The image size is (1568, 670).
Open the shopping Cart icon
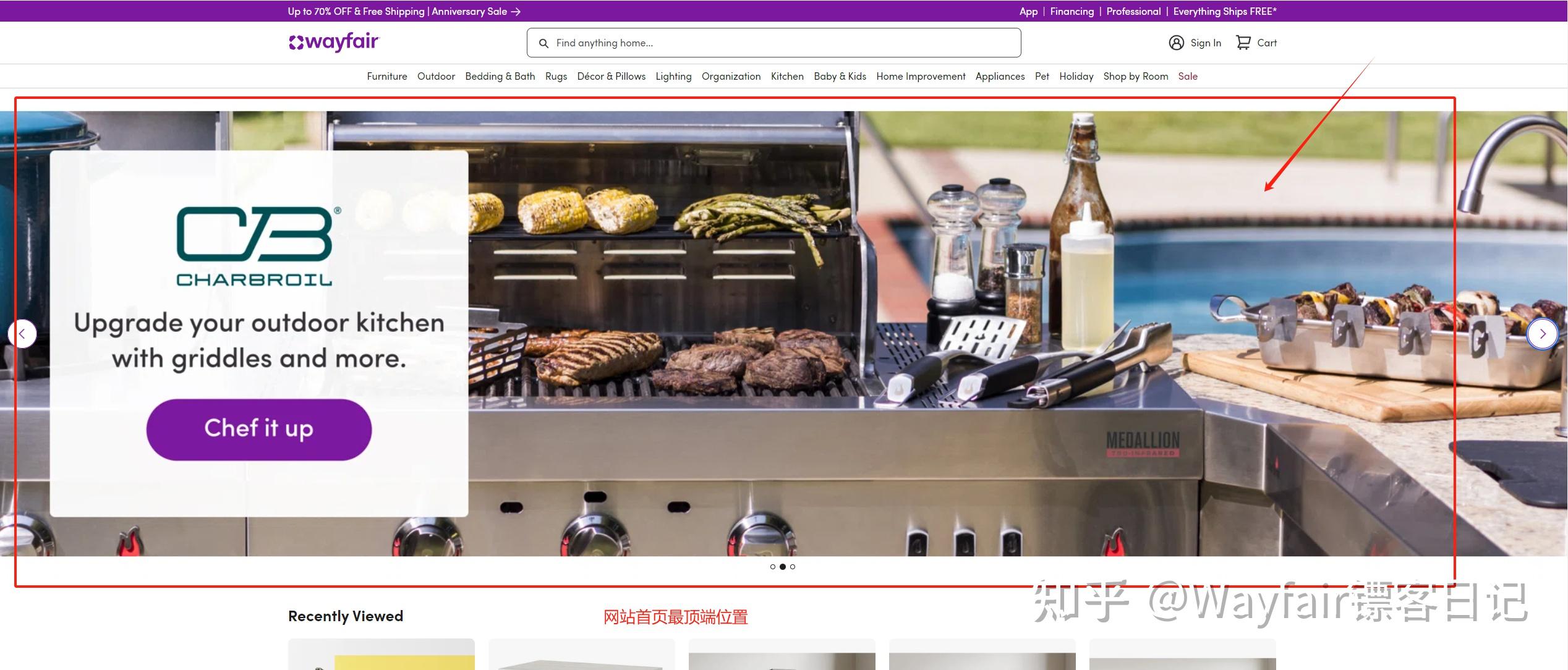pyautogui.click(x=1242, y=42)
